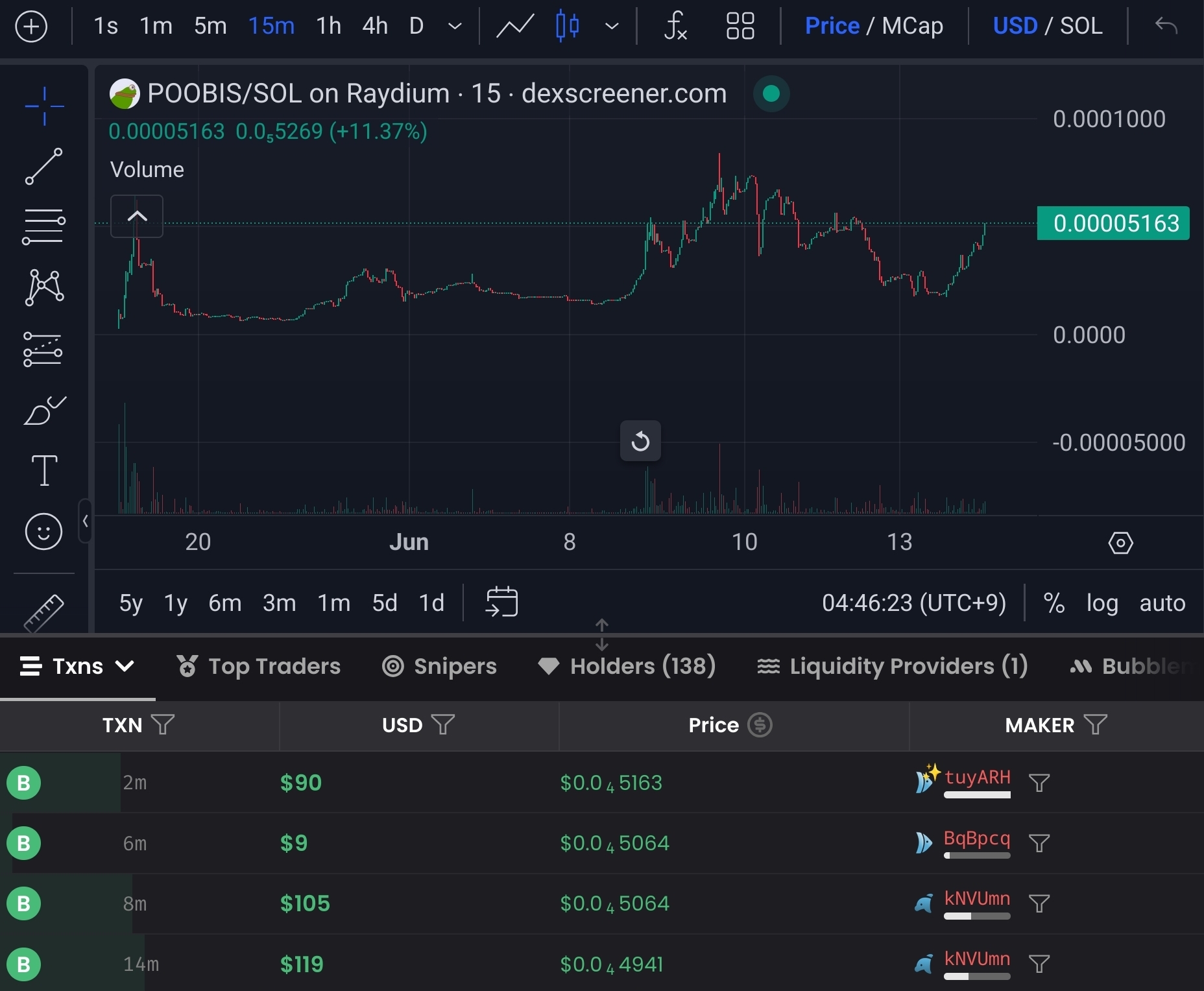Open the Txns view dropdown
The width and height of the screenshot is (1204, 991).
coord(78,666)
